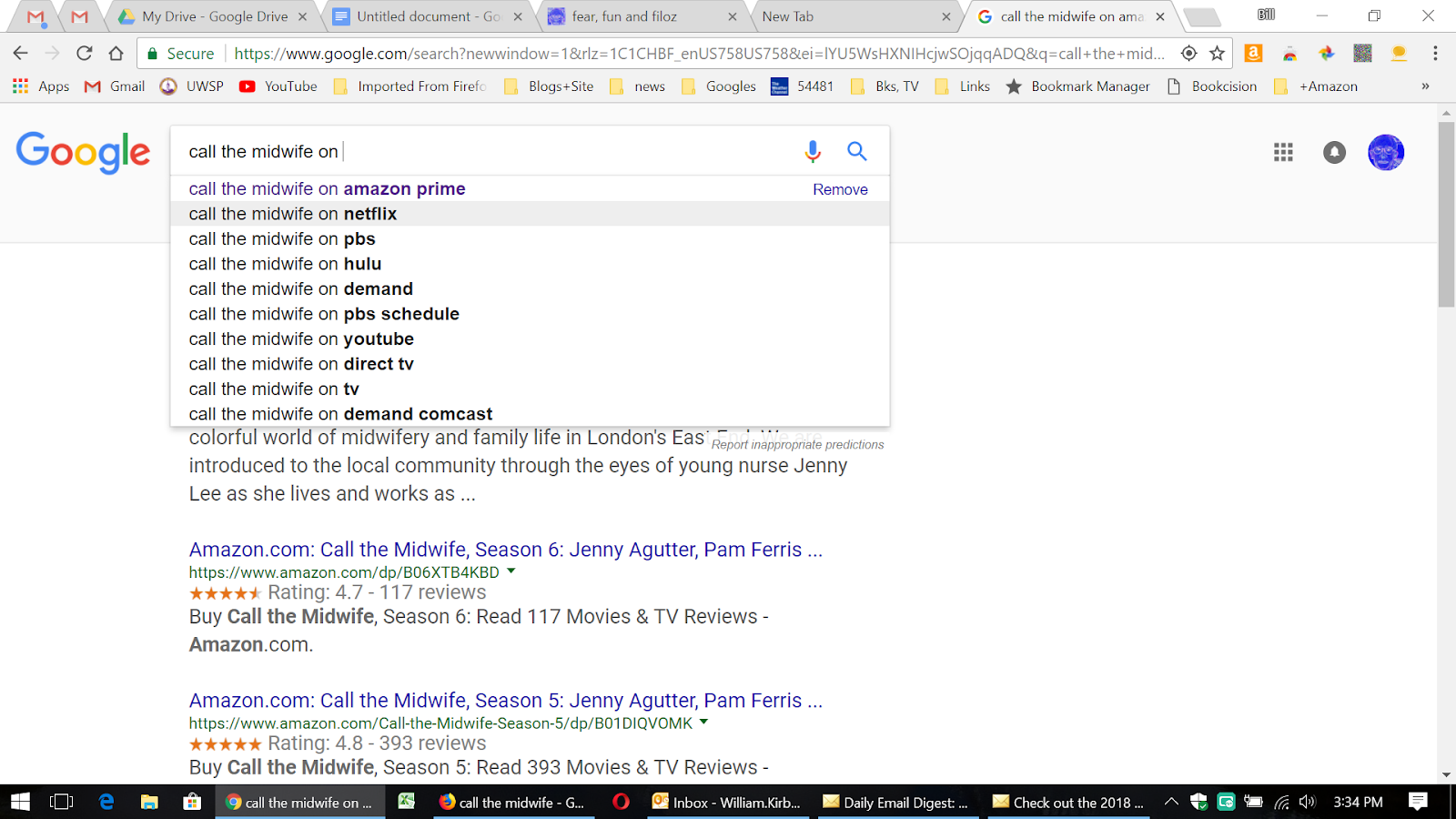Open the Wi-Fi network tray icon

tap(1281, 802)
